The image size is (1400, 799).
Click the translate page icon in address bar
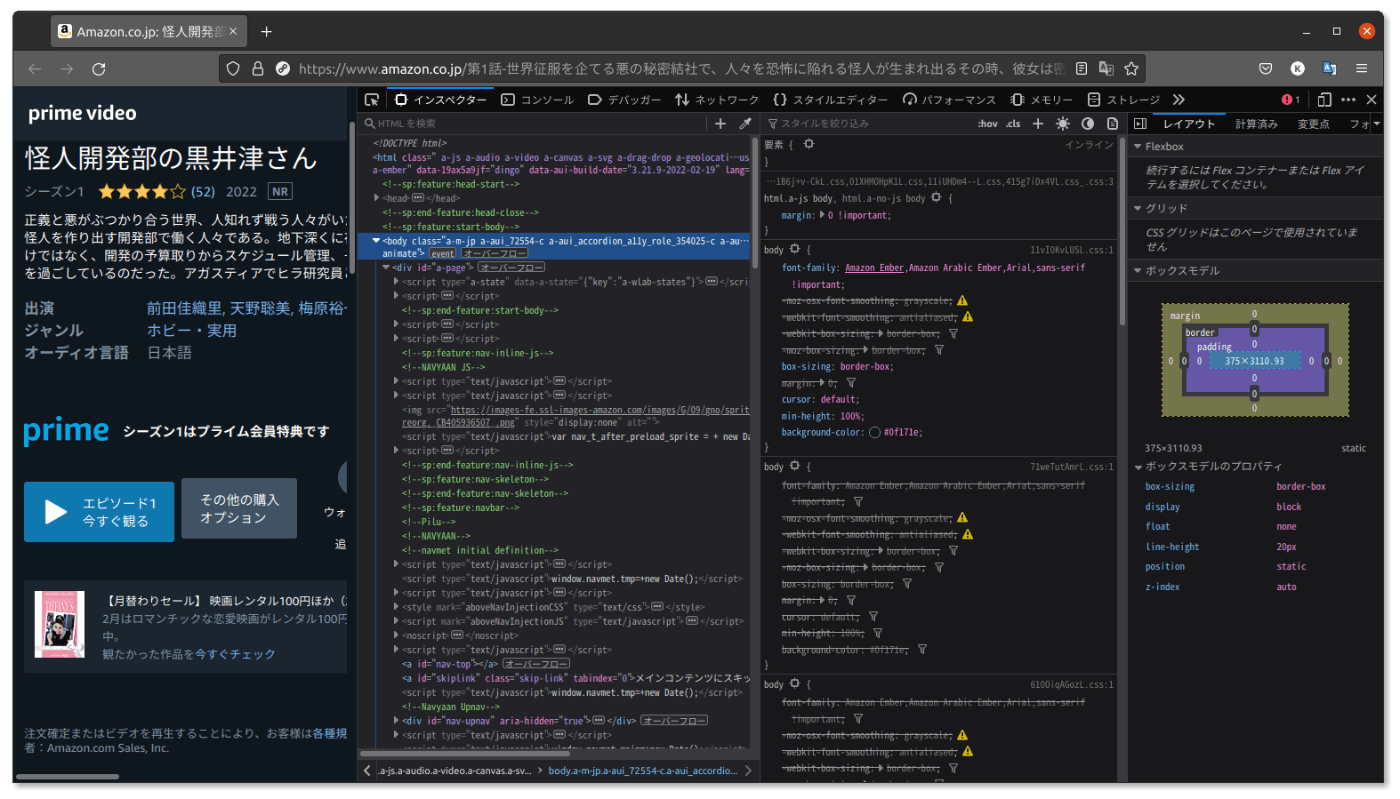point(1106,69)
